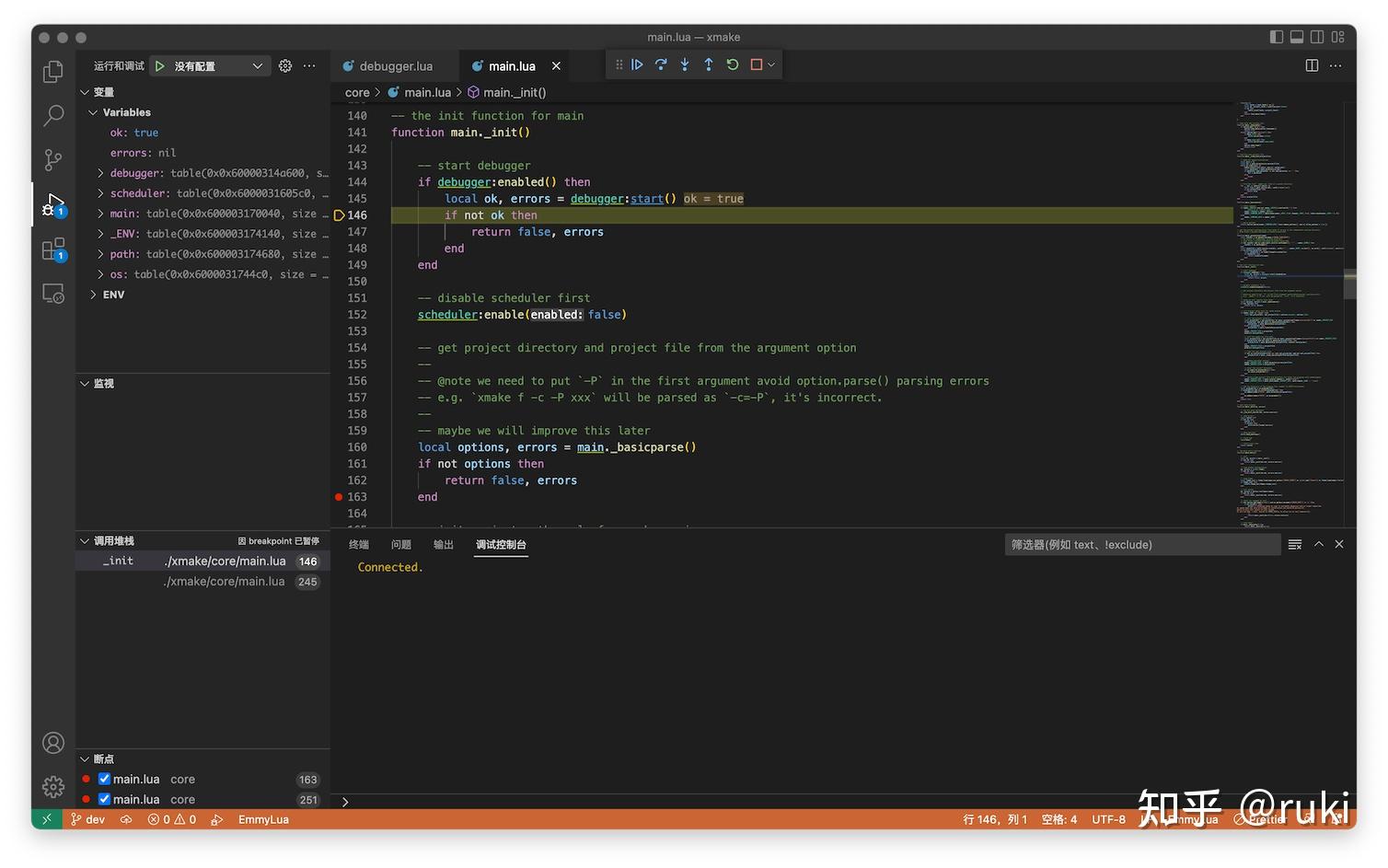
Task: Open the Customize Layout button
Action: pyautogui.click(x=1337, y=37)
